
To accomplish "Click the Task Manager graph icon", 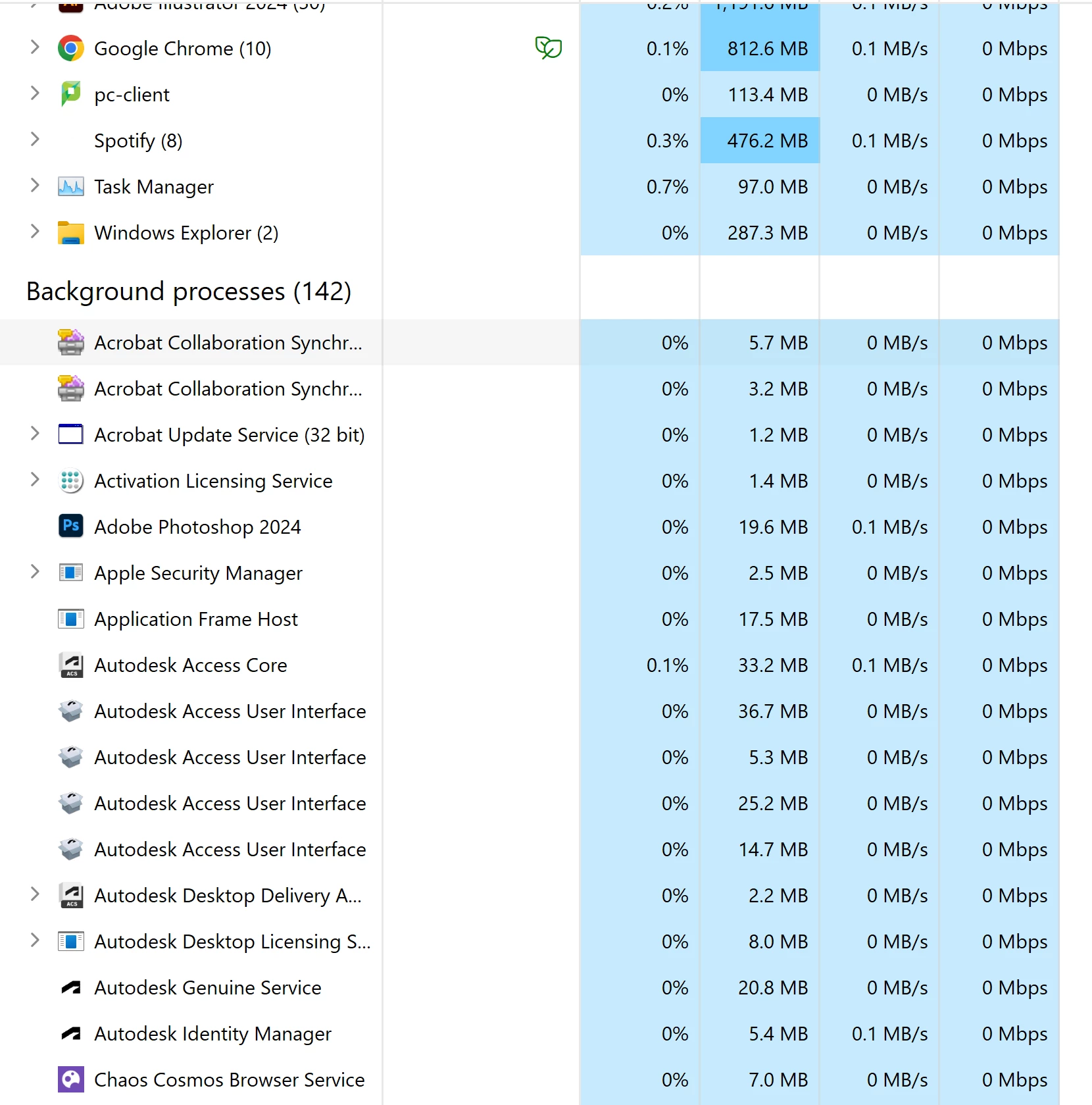I will point(70,187).
